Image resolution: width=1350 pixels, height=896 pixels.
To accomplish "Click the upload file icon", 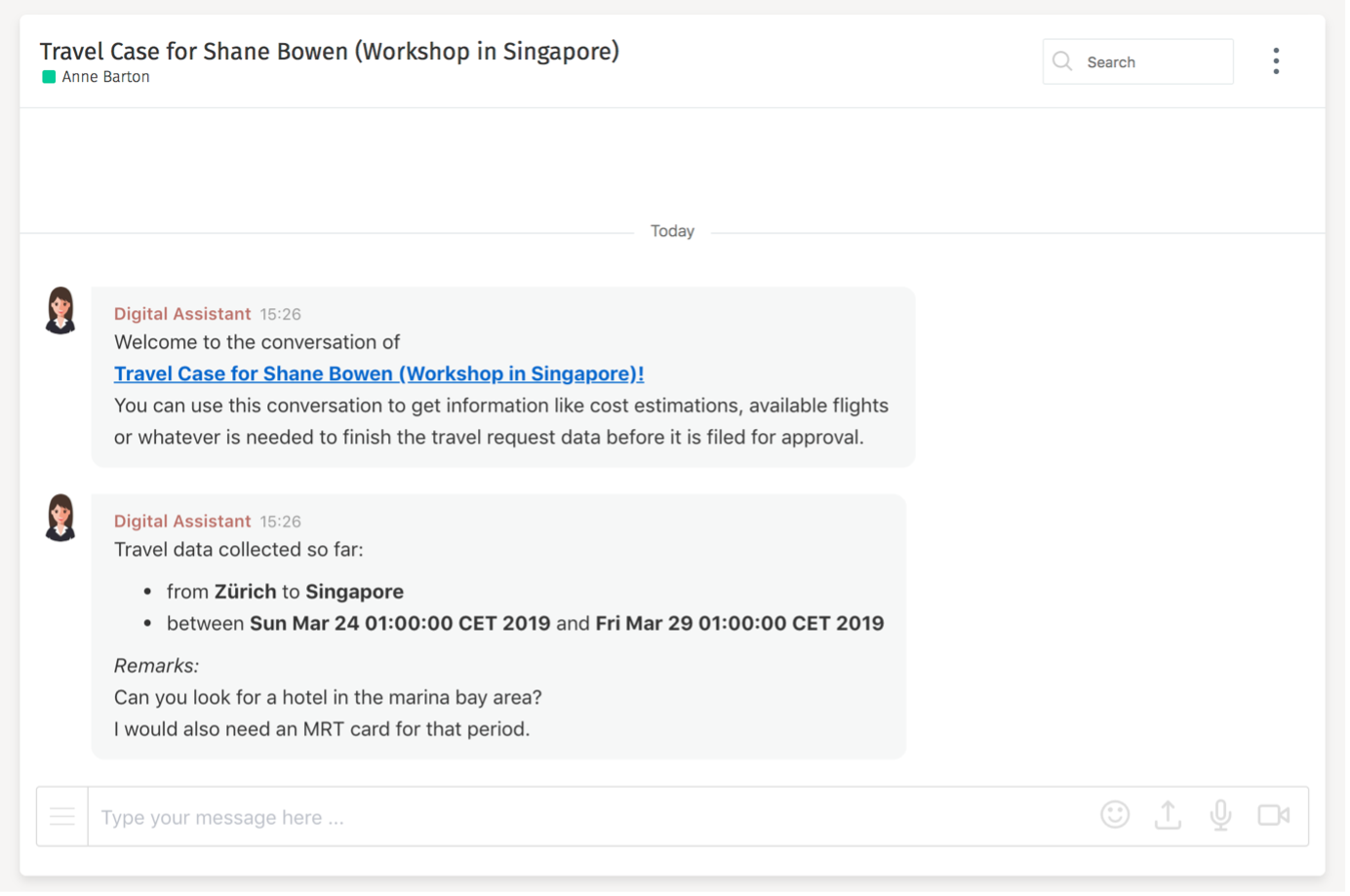I will (x=1168, y=815).
